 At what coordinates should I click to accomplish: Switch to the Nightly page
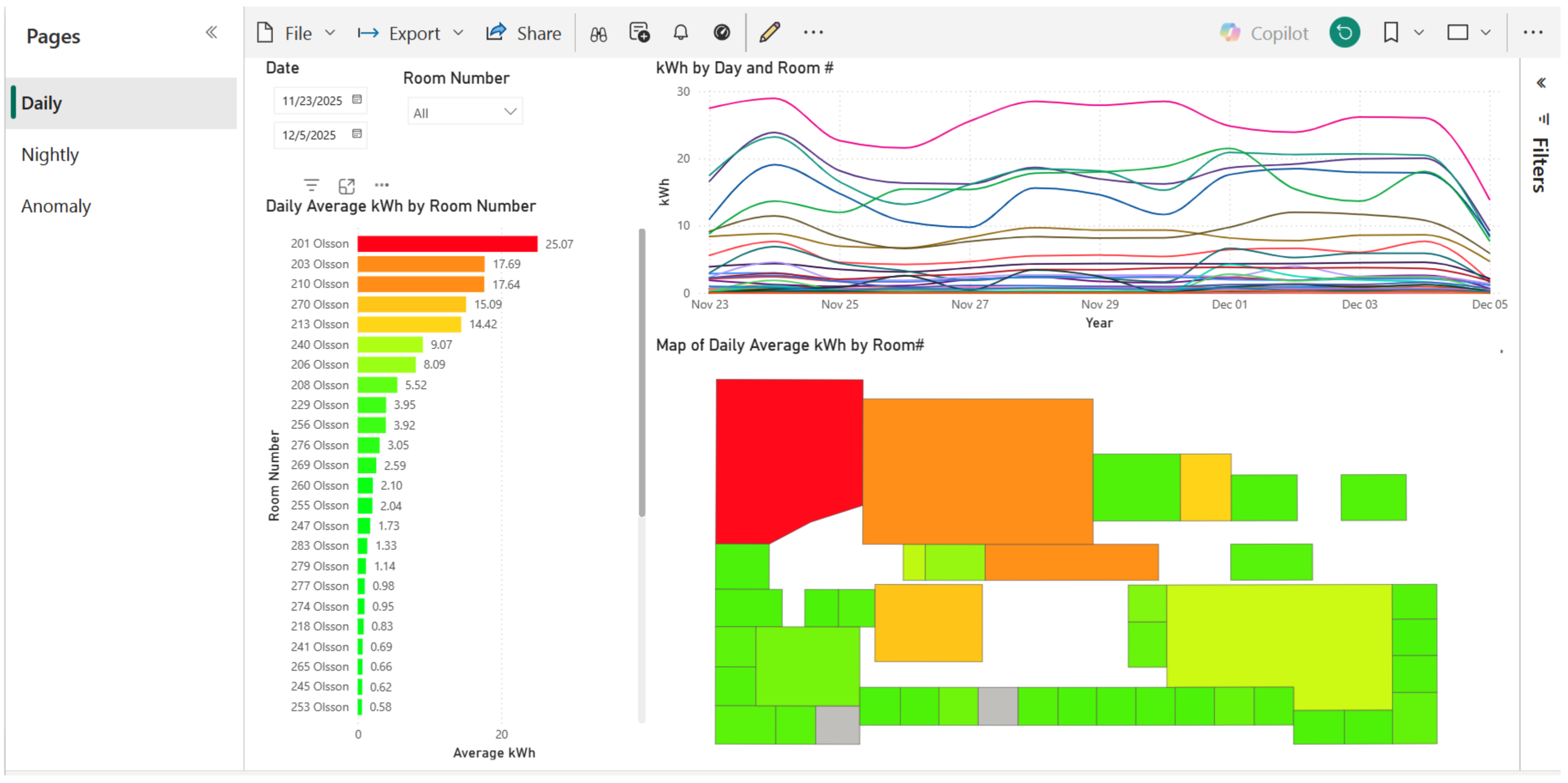(50, 155)
